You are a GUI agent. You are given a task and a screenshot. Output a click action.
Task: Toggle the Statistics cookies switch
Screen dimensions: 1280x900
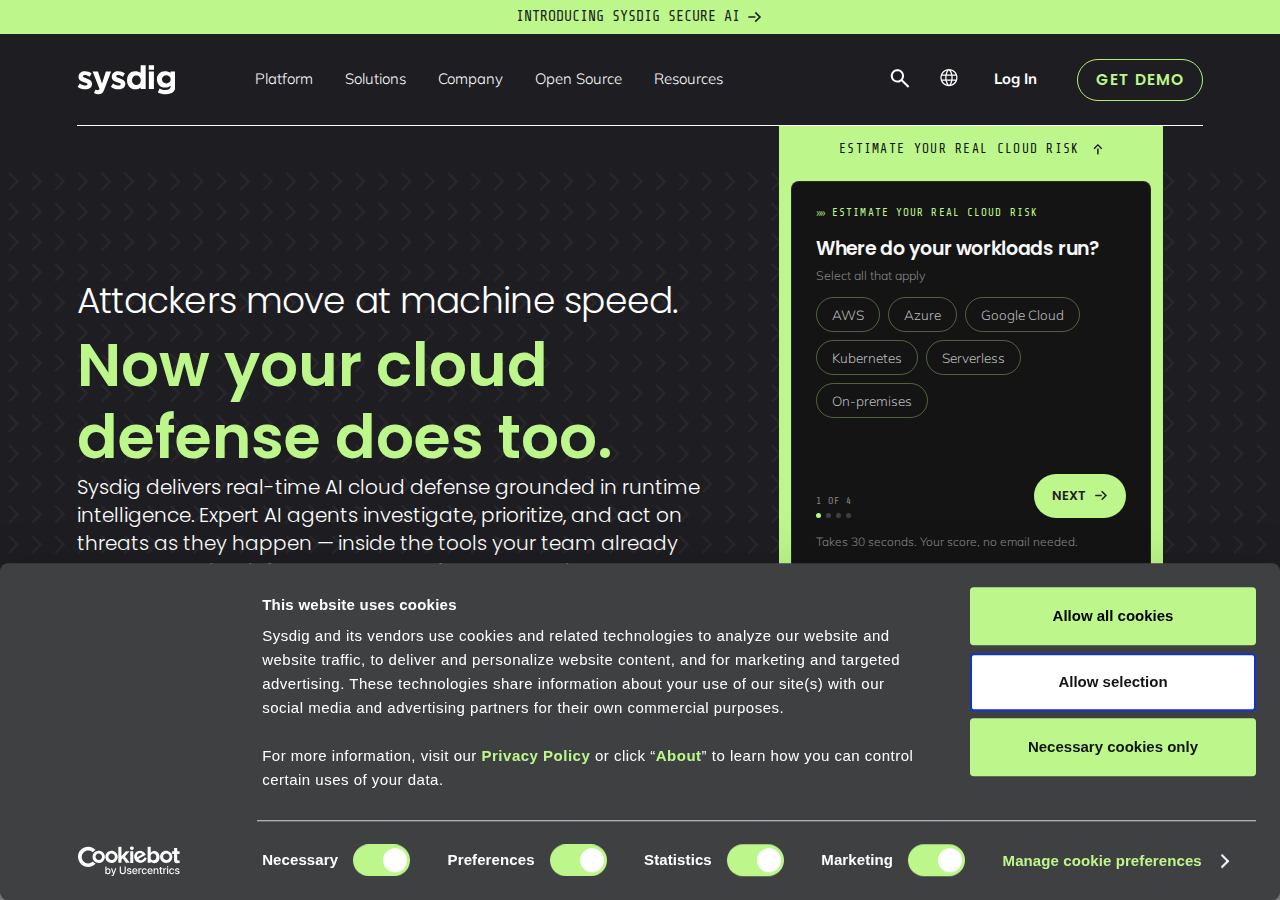pyautogui.click(x=755, y=860)
